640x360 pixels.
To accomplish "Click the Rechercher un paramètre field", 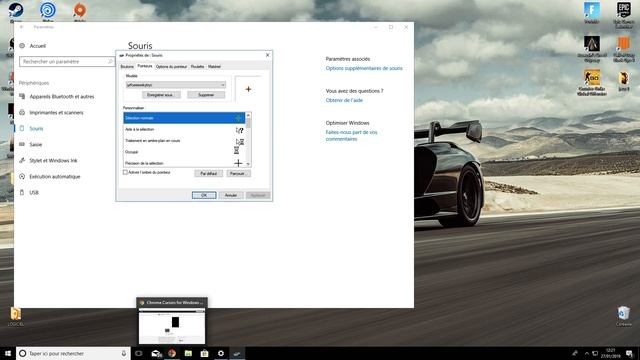I will click(x=67, y=61).
